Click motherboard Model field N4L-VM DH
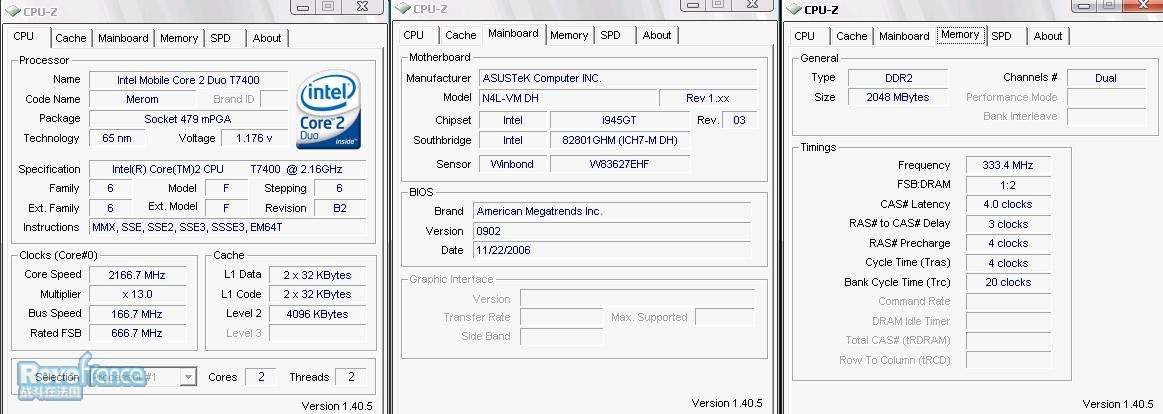Image resolution: width=1163 pixels, height=414 pixels. click(x=568, y=98)
